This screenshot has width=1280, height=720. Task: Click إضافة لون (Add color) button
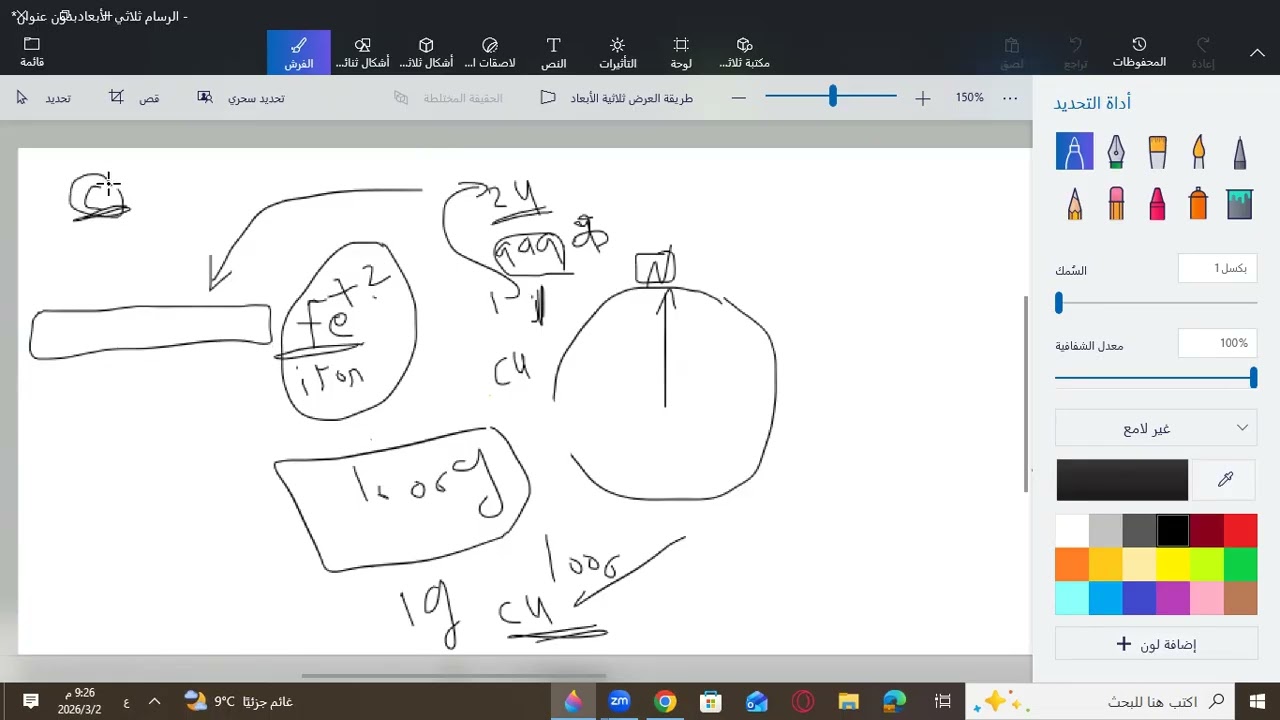(1156, 645)
